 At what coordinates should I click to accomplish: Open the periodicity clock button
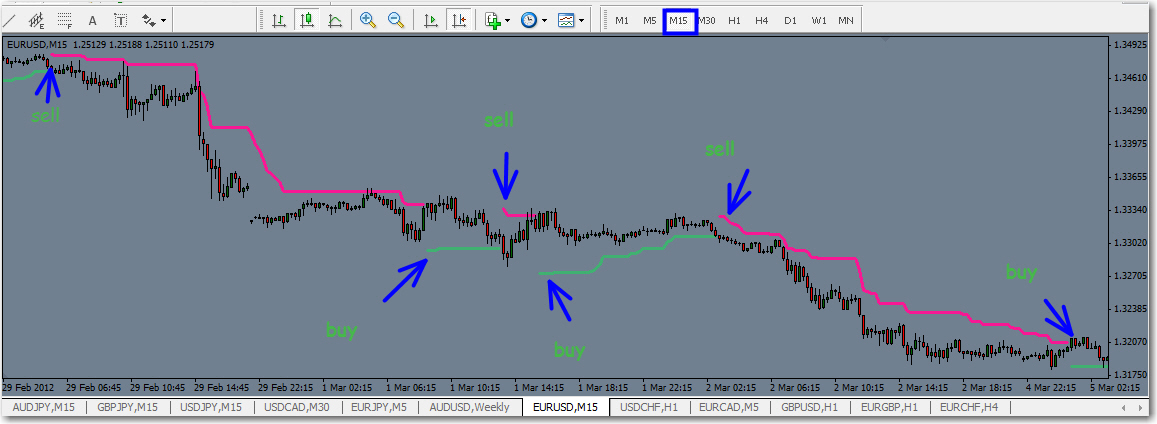[529, 21]
